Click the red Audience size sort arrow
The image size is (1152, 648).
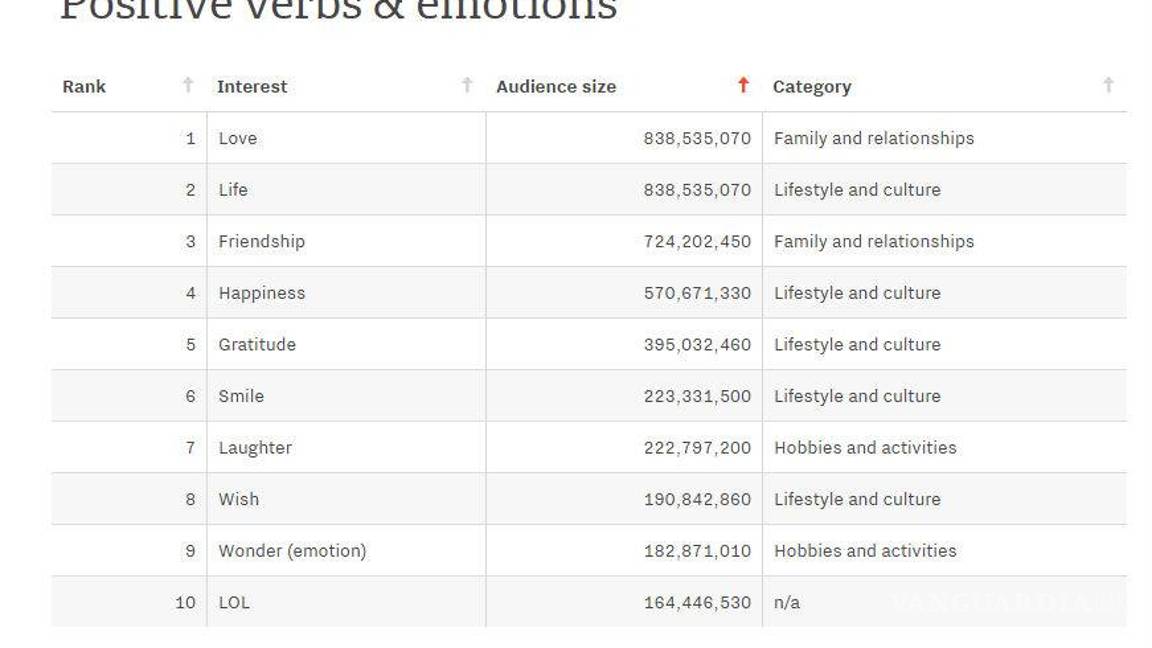point(743,85)
